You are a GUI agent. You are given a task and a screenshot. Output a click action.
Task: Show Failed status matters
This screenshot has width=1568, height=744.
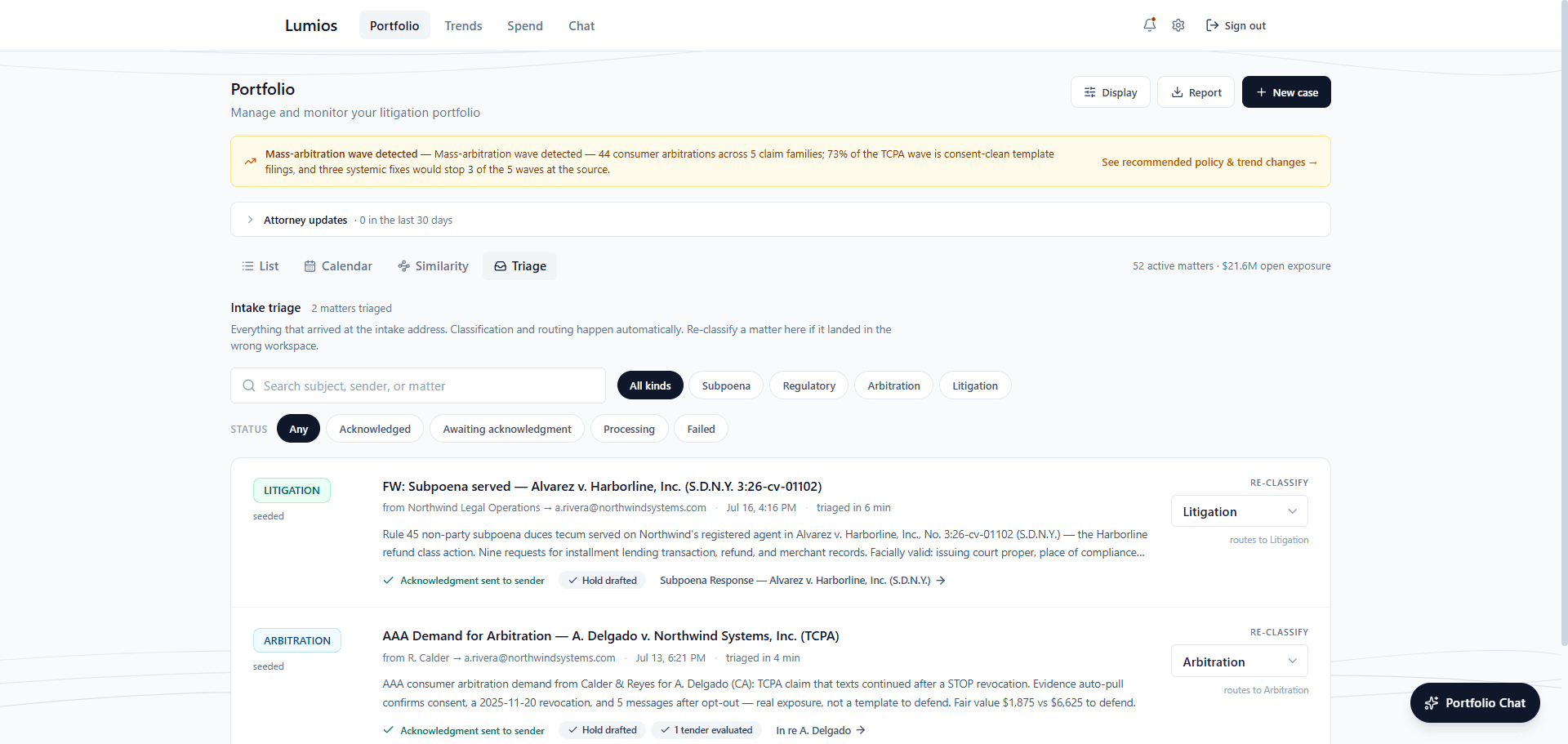(x=701, y=429)
